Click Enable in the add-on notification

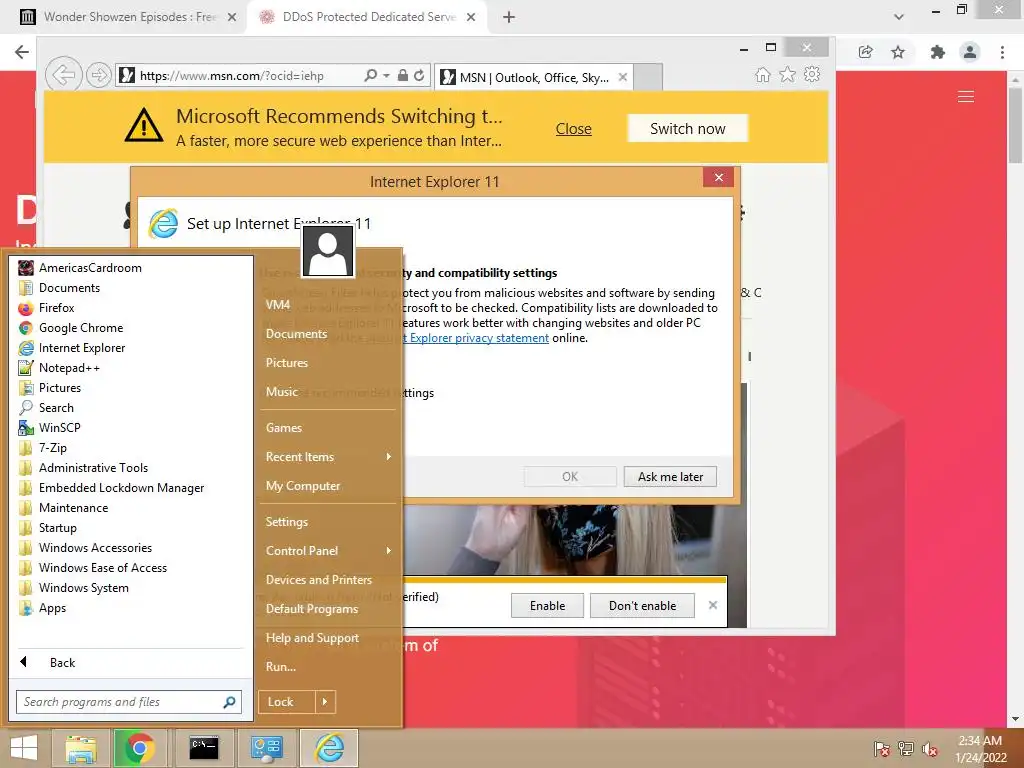547,606
